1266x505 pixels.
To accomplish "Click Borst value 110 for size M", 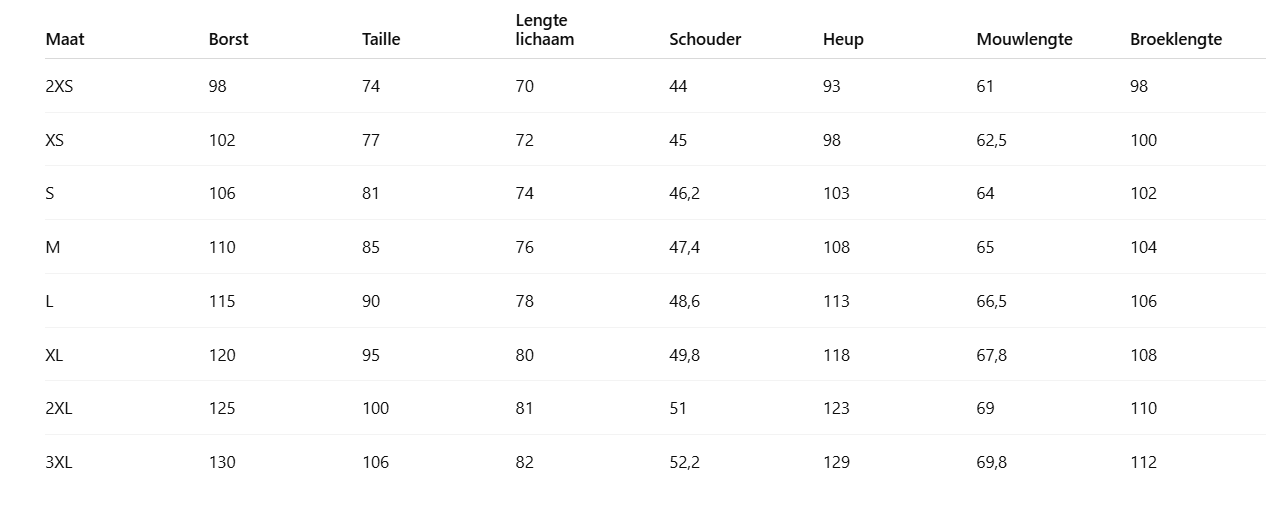I will coord(222,247).
